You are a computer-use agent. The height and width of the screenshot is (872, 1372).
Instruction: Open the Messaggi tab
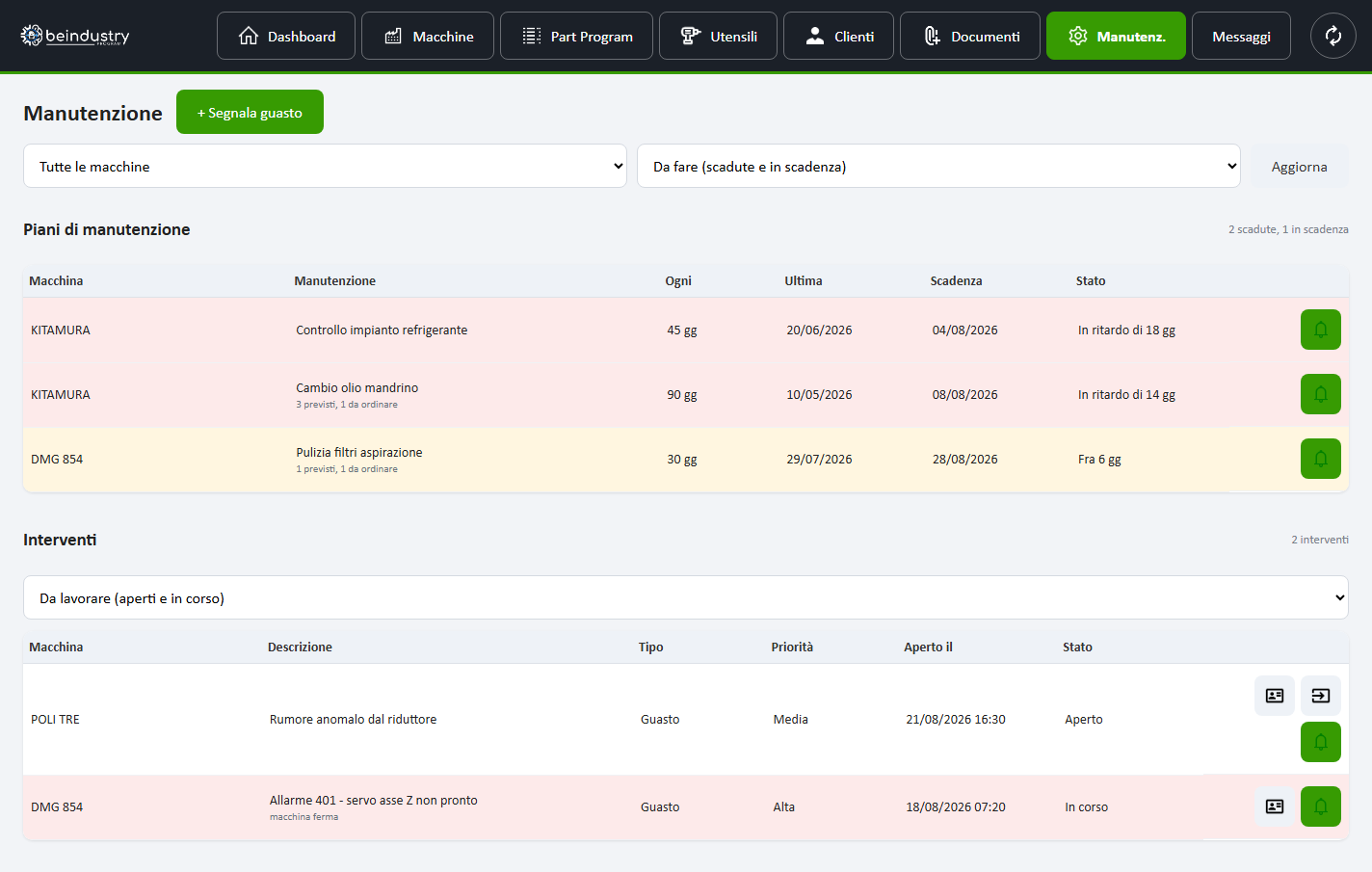[x=1241, y=36]
